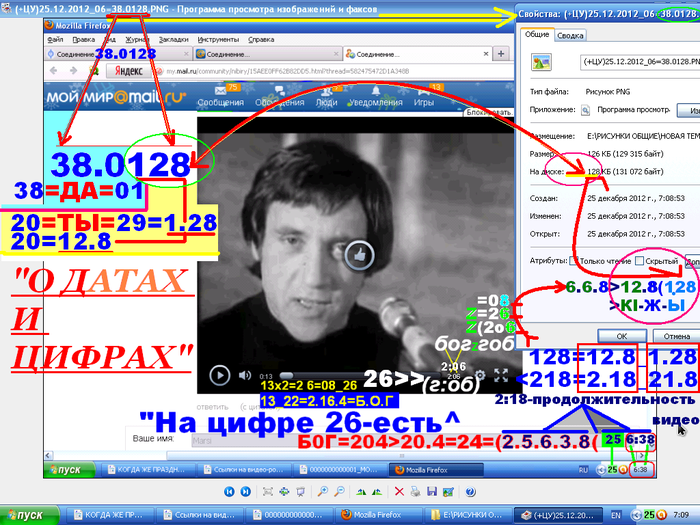This screenshot has height=525, width=700.
Task: Switch to Ссылки на вид... taskbar window
Action: click(199, 515)
